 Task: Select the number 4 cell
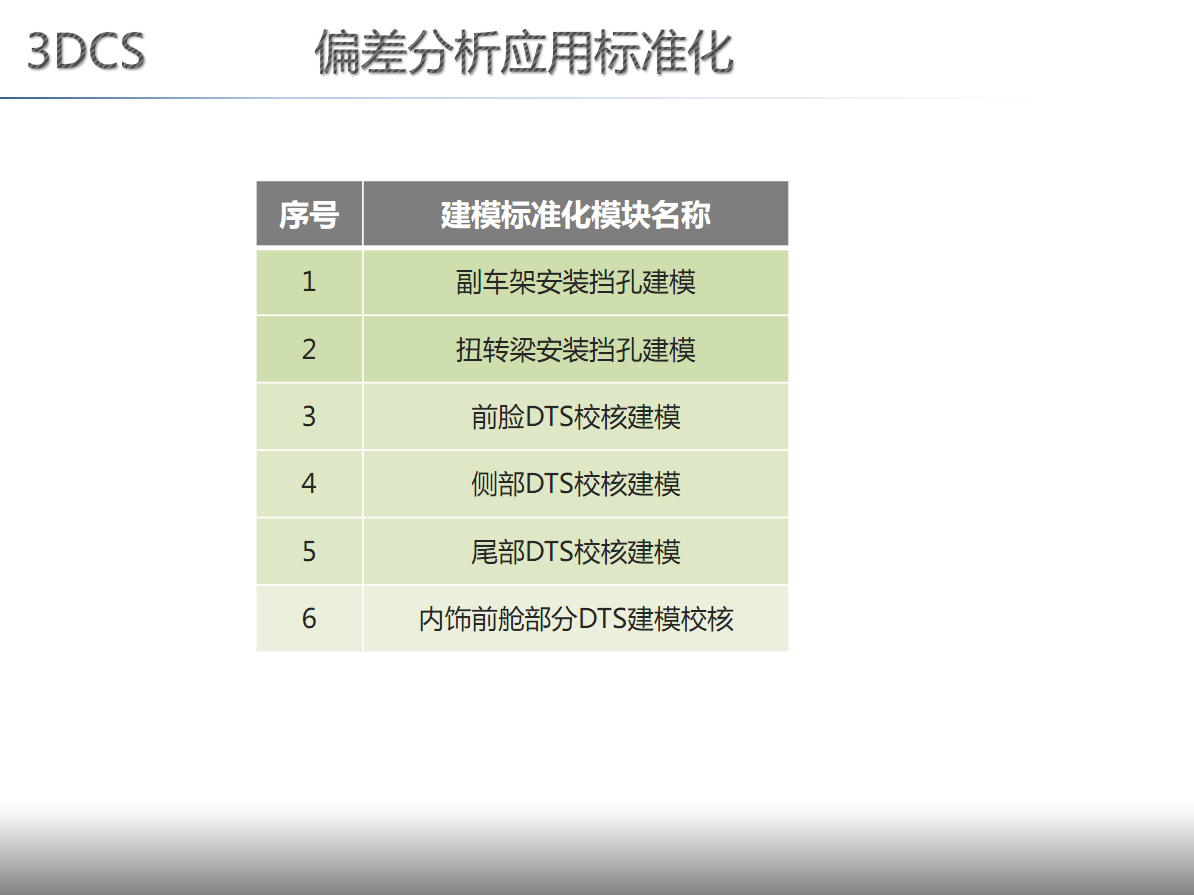click(x=308, y=483)
